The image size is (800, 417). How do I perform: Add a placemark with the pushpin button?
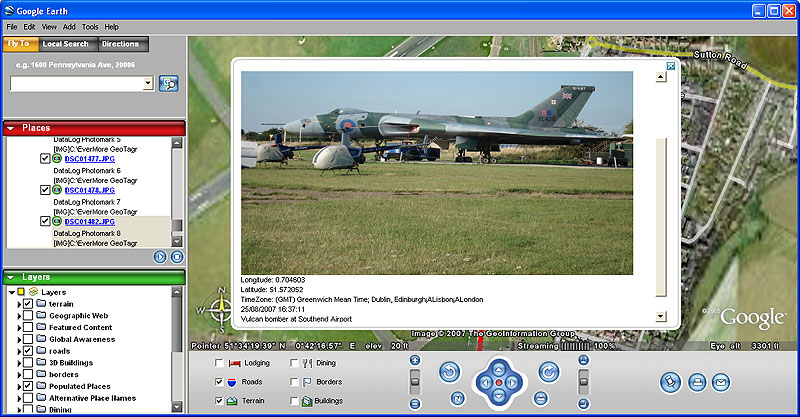[670, 382]
